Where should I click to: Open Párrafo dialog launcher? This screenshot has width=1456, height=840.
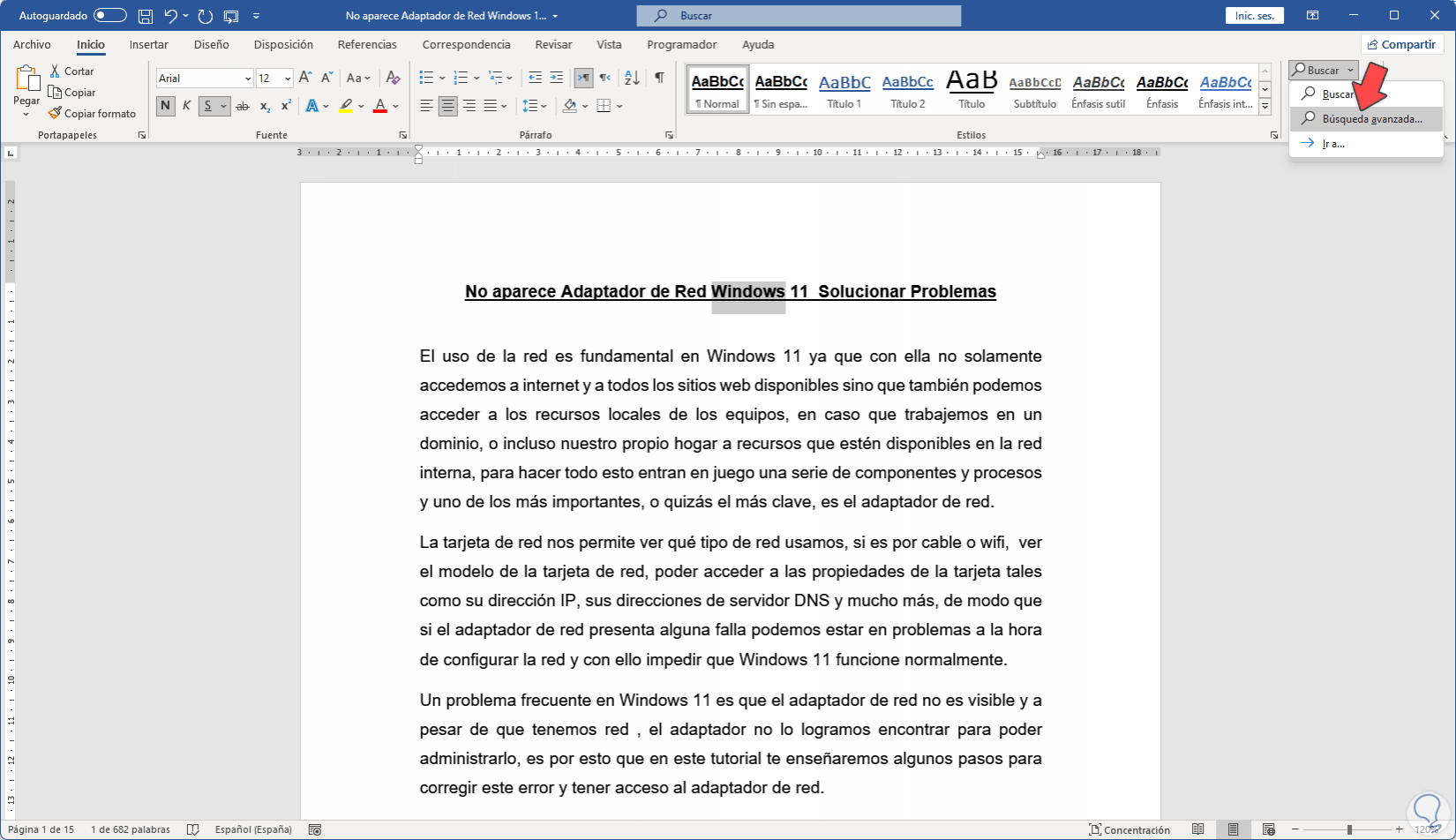click(x=669, y=135)
